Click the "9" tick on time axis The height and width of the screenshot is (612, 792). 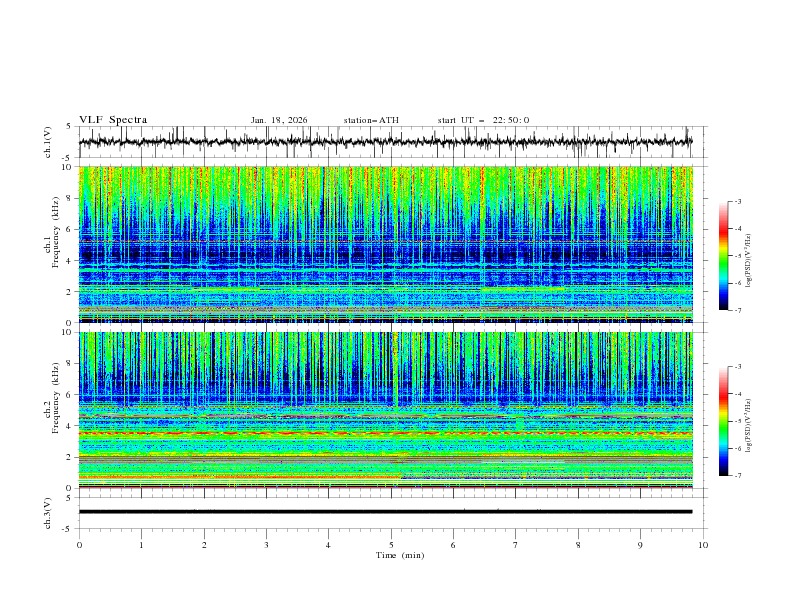click(640, 545)
